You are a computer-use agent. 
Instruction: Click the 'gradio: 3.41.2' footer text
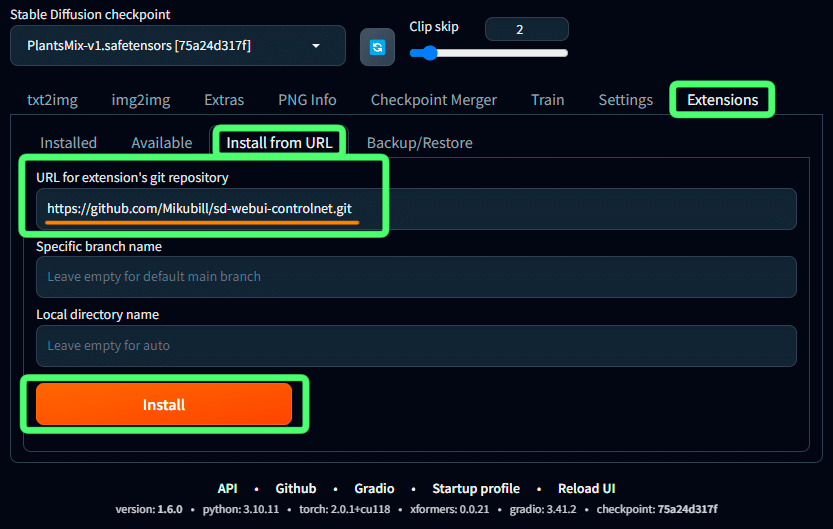pos(543,509)
